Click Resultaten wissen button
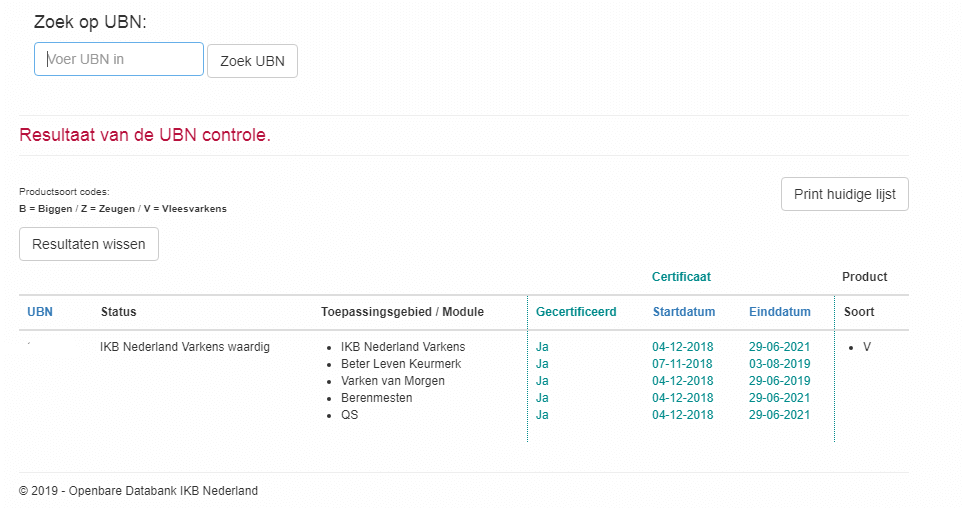The image size is (969, 508). tap(89, 244)
